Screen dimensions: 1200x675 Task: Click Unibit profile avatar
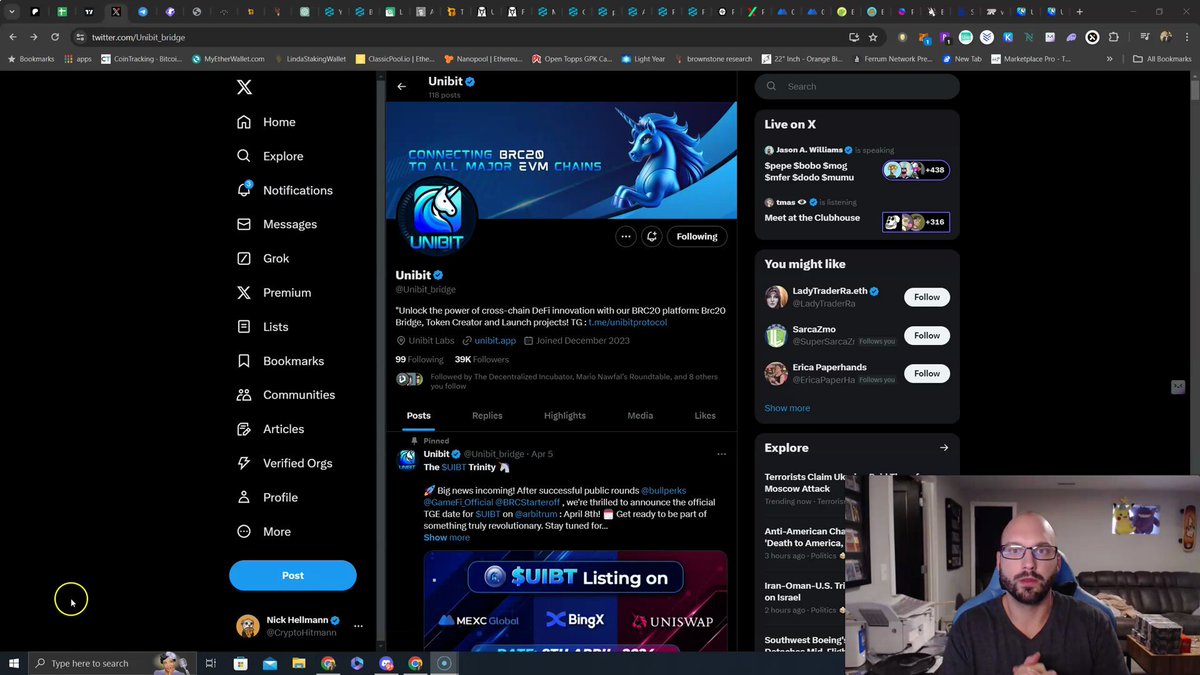pos(436,215)
